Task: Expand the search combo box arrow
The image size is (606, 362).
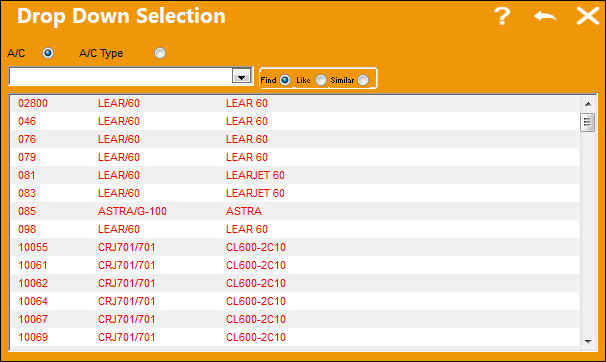Action: tap(242, 76)
